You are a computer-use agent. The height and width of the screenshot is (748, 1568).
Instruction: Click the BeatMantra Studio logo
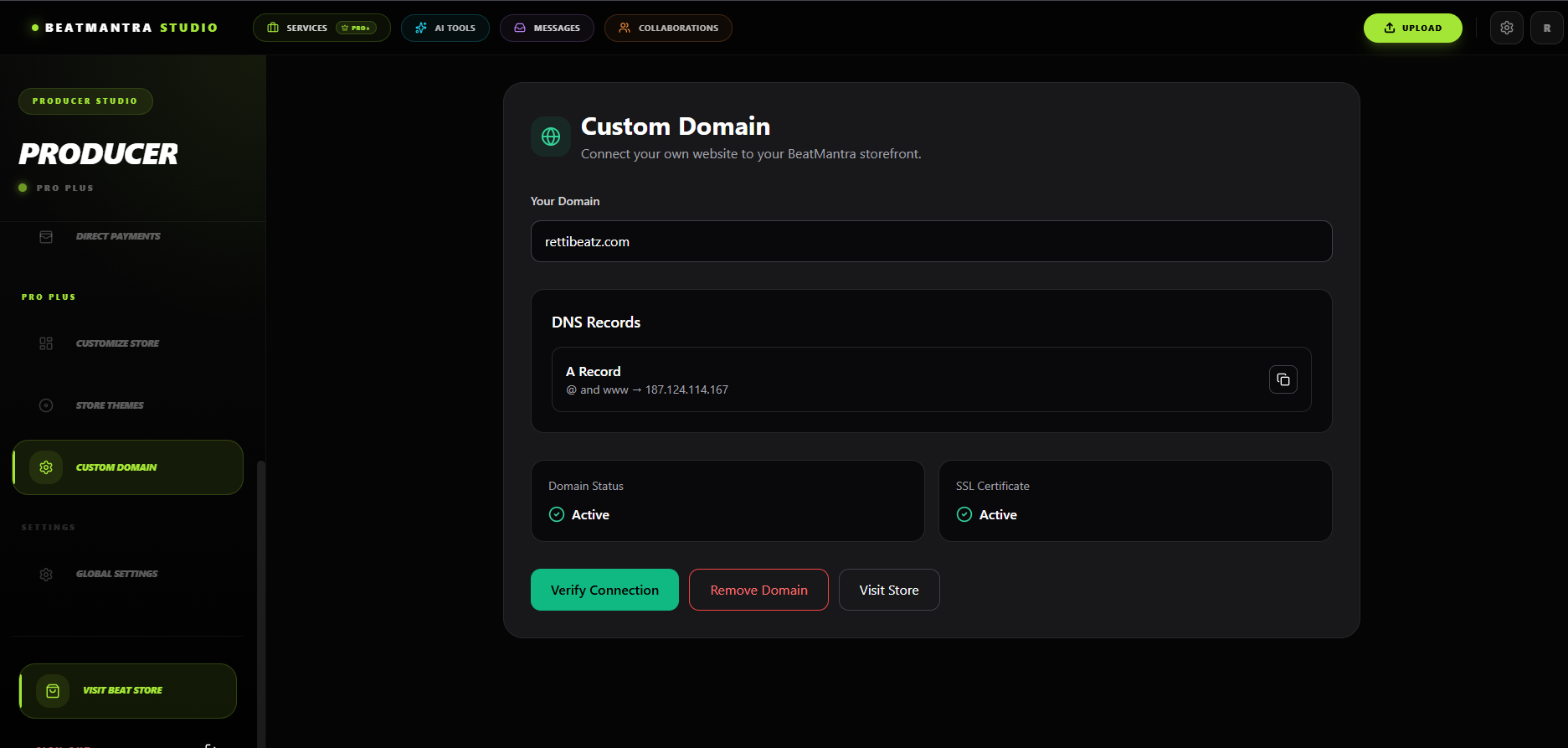point(125,28)
